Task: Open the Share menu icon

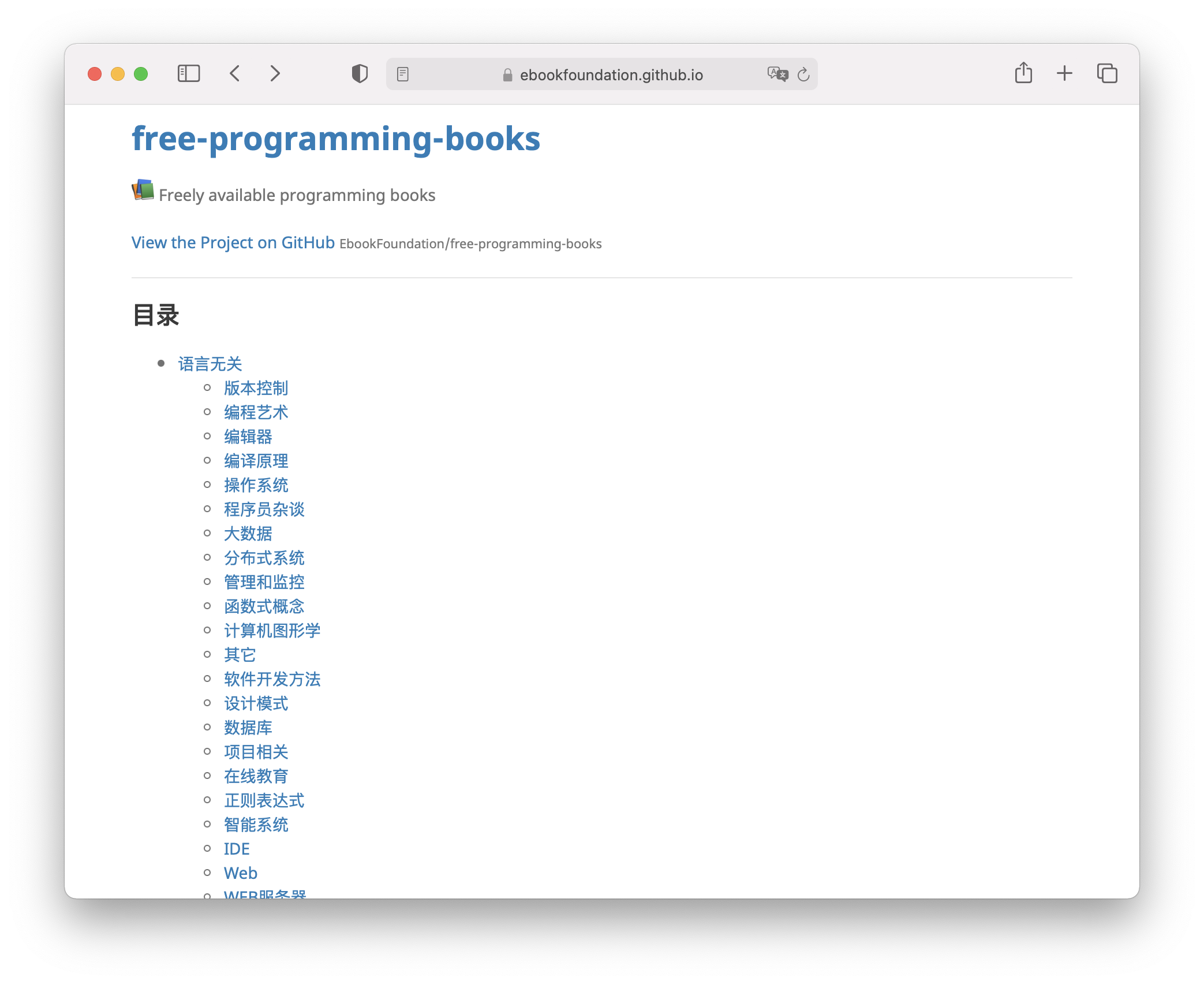Action: pos(1023,73)
